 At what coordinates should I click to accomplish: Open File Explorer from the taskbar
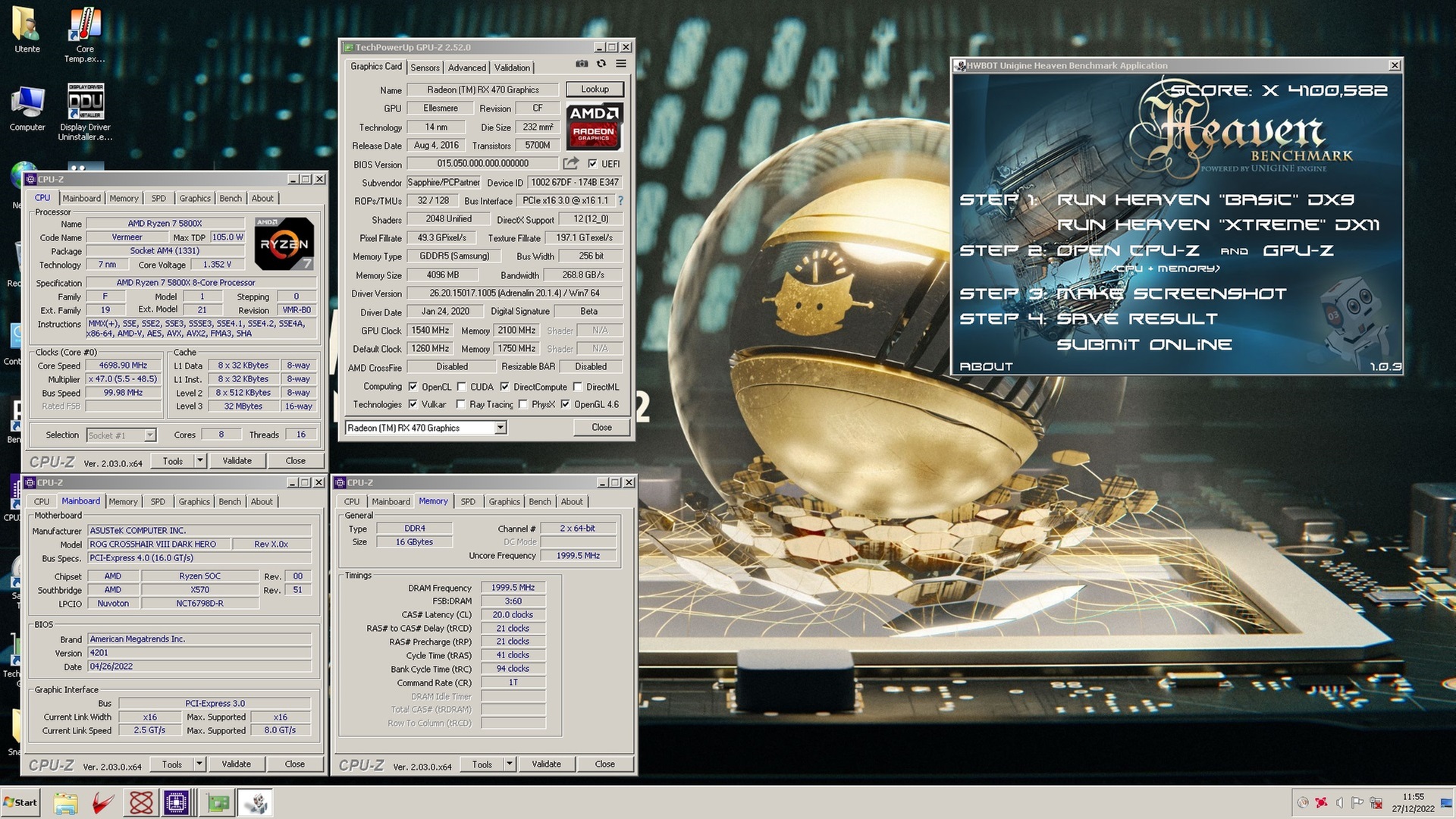pyautogui.click(x=66, y=802)
